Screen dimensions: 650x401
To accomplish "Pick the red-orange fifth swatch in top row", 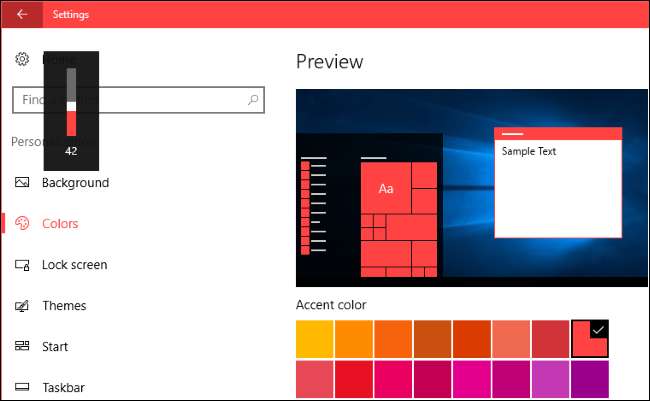I will [x=472, y=339].
